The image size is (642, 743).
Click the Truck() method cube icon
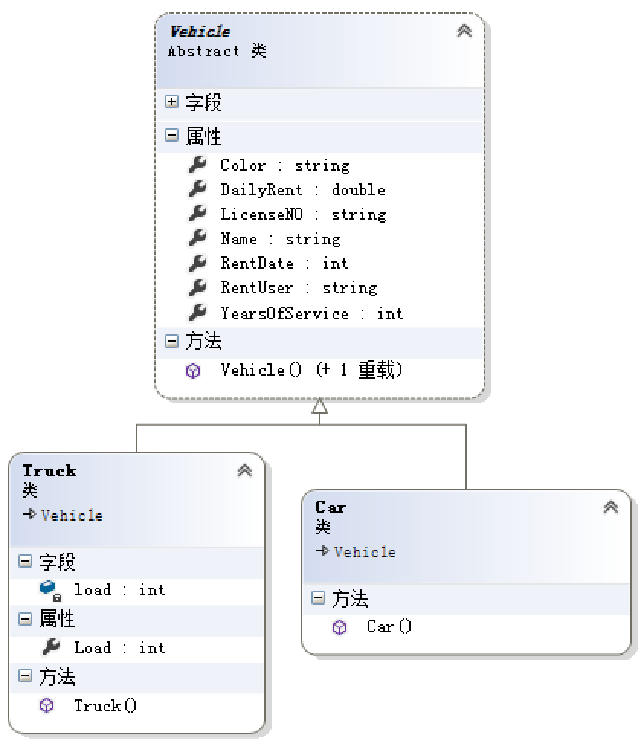click(x=47, y=705)
